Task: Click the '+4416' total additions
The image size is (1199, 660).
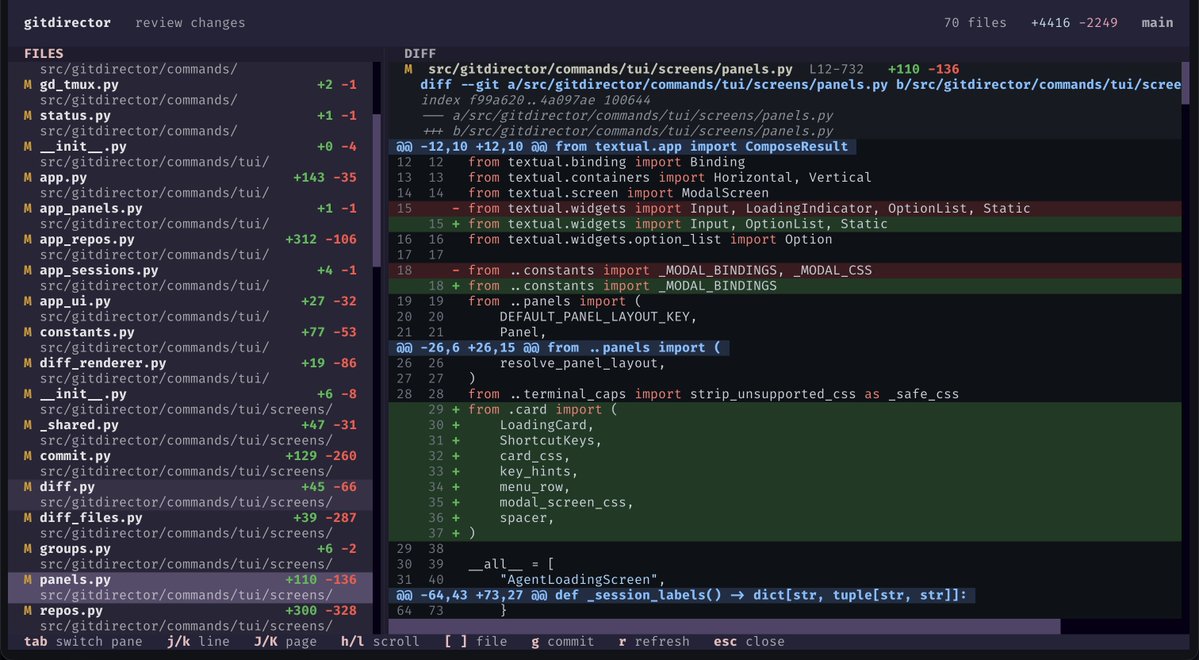Action: point(1050,23)
